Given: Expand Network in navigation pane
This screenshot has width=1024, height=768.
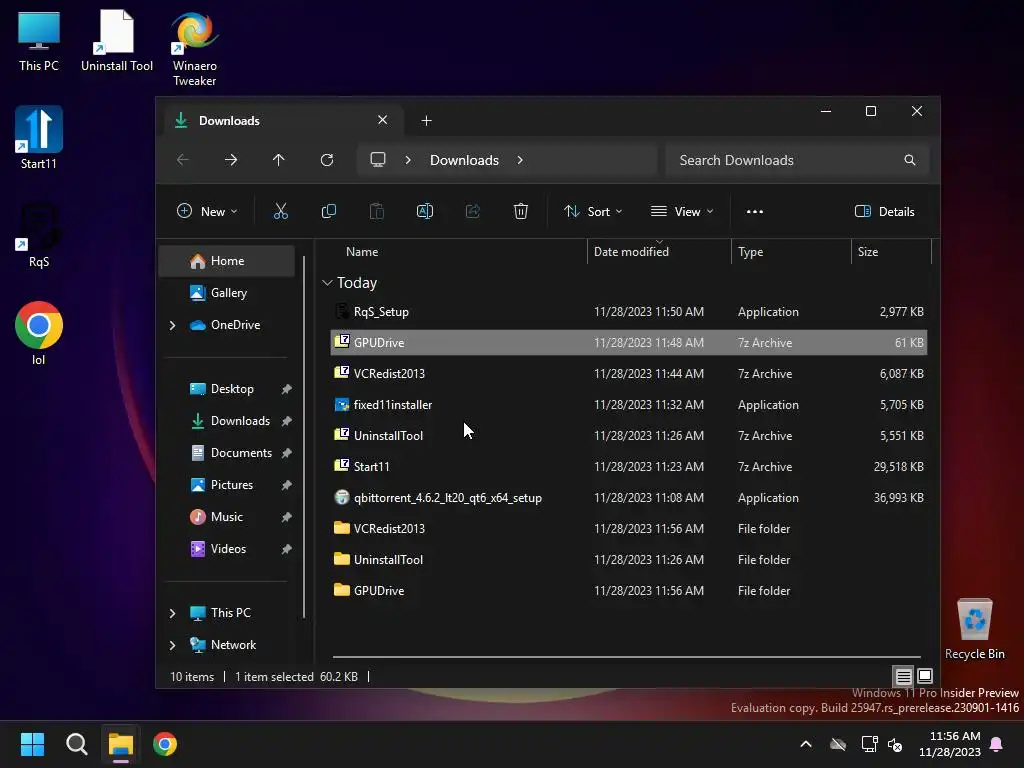Looking at the screenshot, I should click(172, 645).
